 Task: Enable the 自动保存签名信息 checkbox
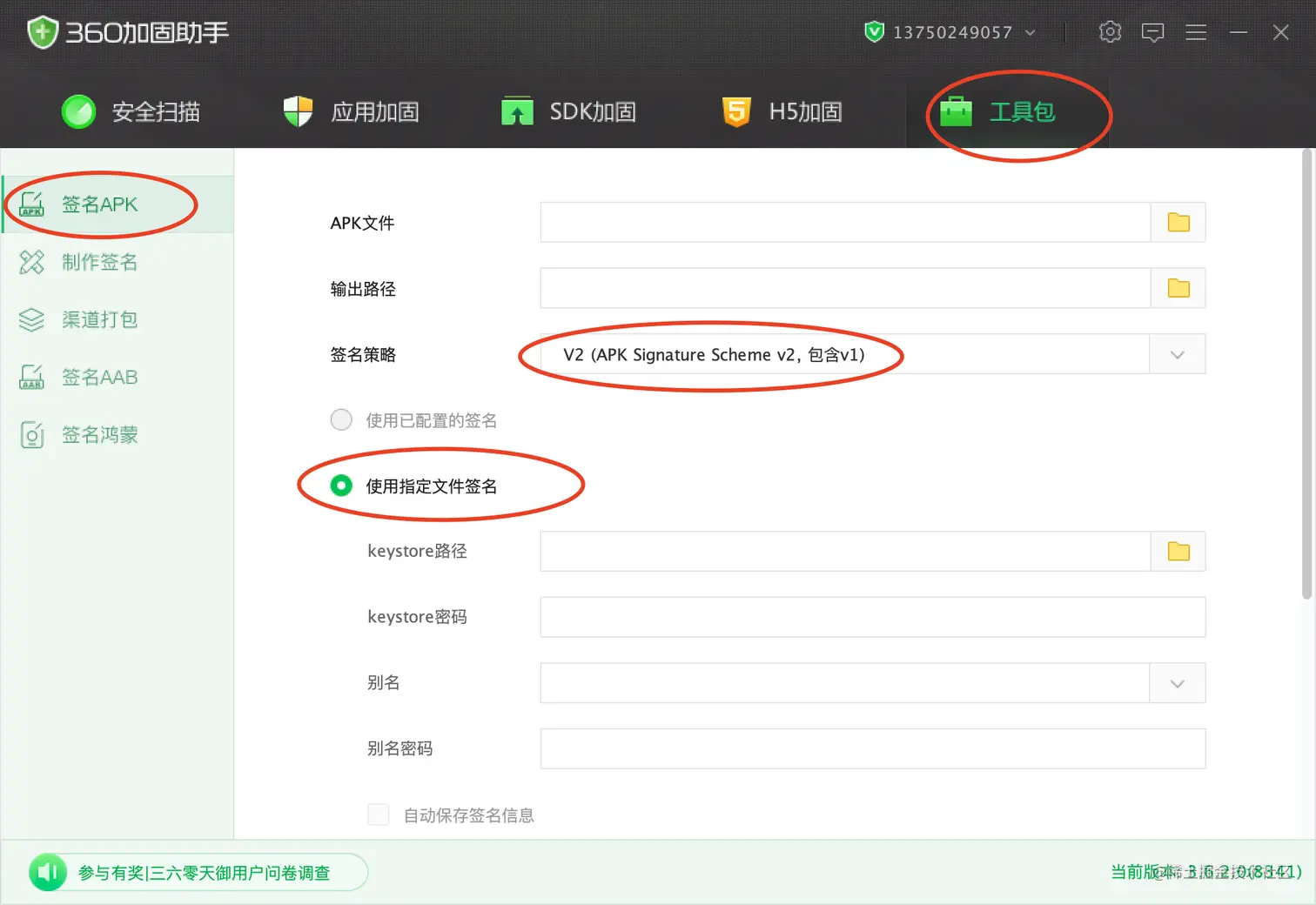(x=379, y=814)
